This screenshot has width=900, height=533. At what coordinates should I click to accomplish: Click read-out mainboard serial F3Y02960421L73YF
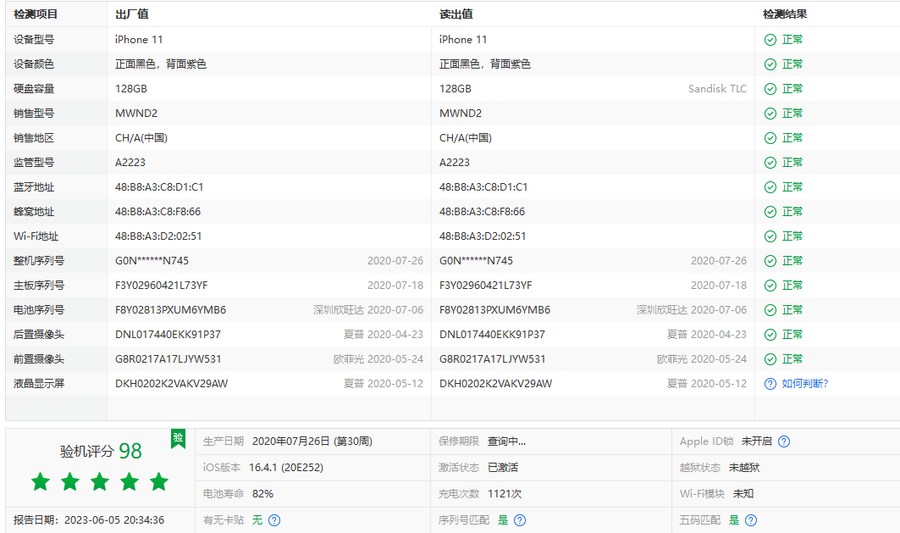click(486, 286)
